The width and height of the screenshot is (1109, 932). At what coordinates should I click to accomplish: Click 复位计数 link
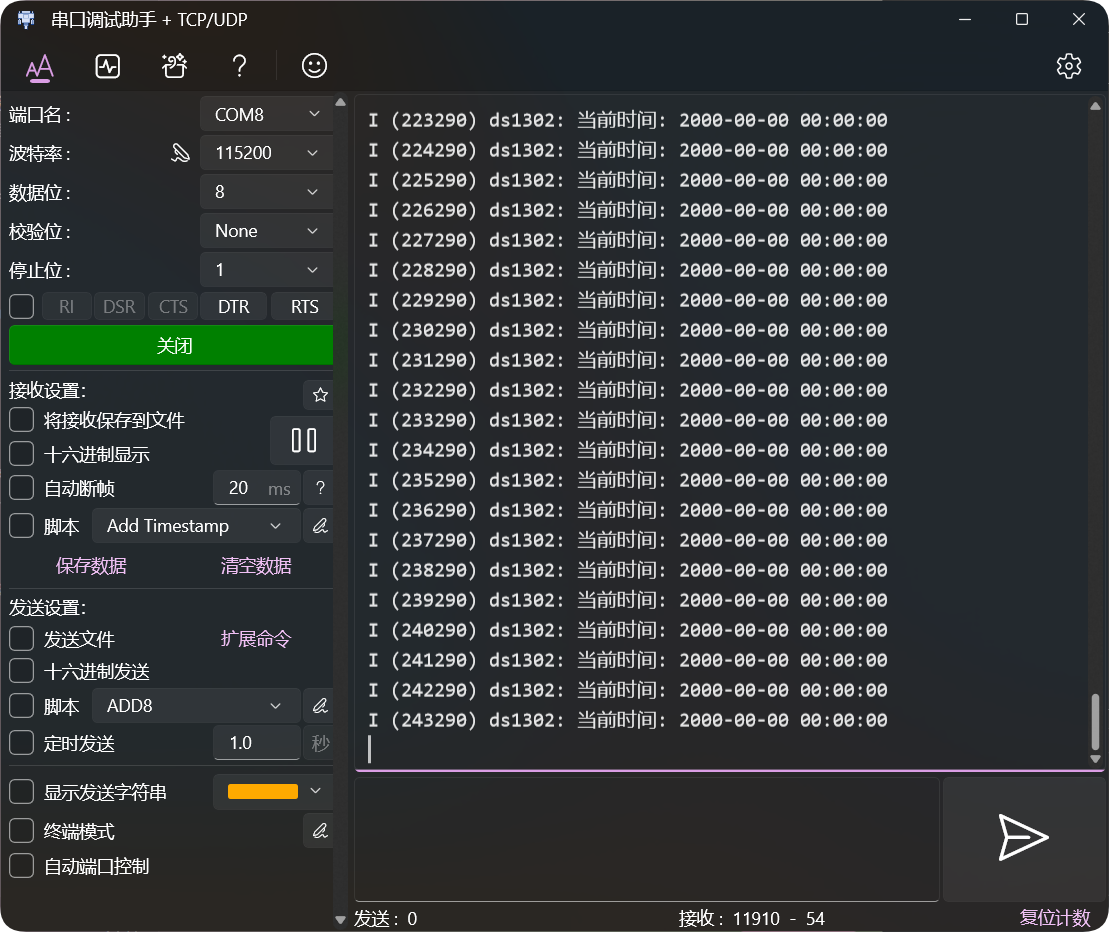click(x=1055, y=918)
